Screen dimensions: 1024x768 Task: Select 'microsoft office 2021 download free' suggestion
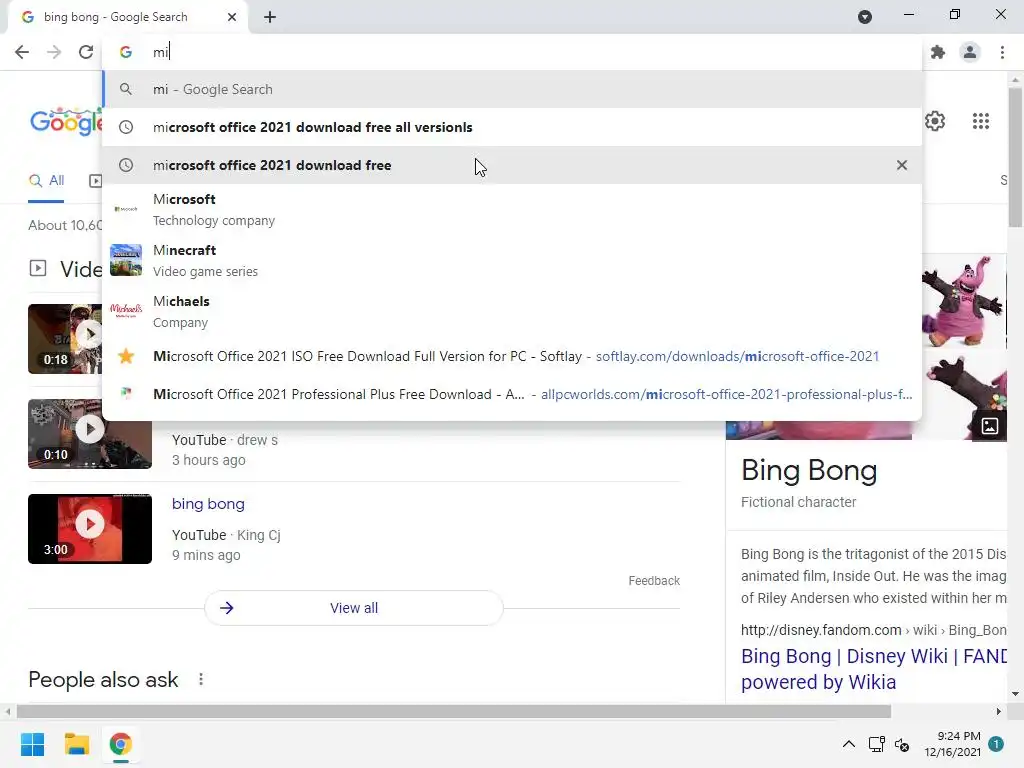click(x=512, y=165)
